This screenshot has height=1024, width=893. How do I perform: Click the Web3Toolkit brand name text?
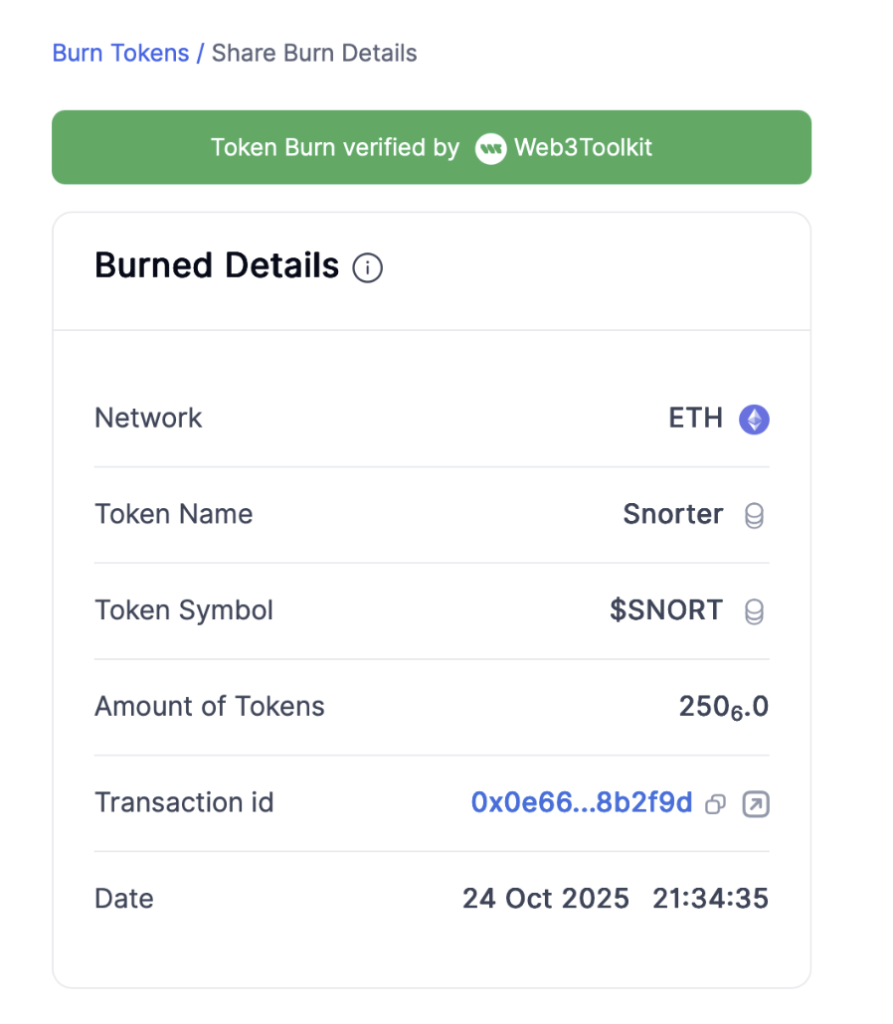coord(583,148)
